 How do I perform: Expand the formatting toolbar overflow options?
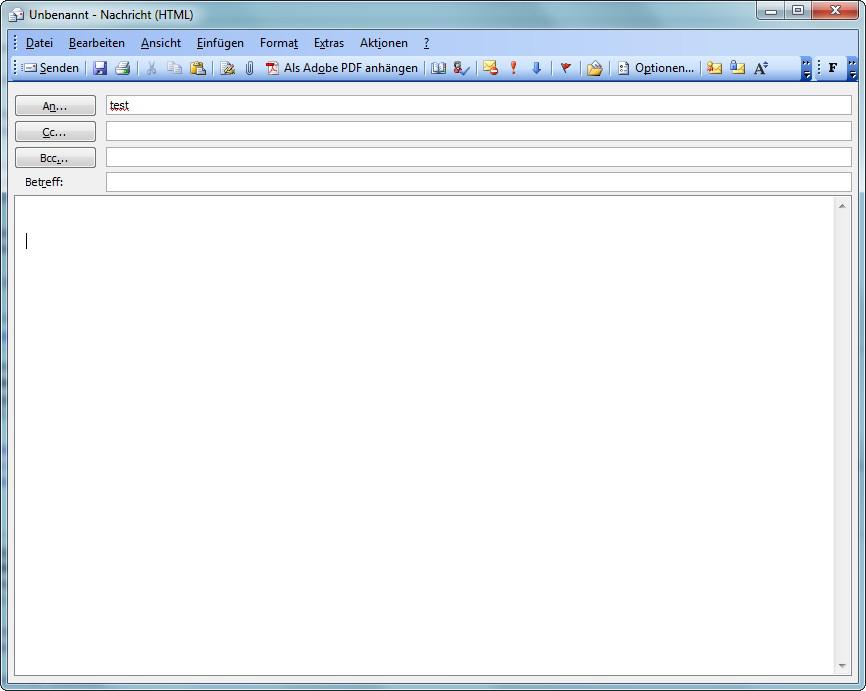pos(852,68)
